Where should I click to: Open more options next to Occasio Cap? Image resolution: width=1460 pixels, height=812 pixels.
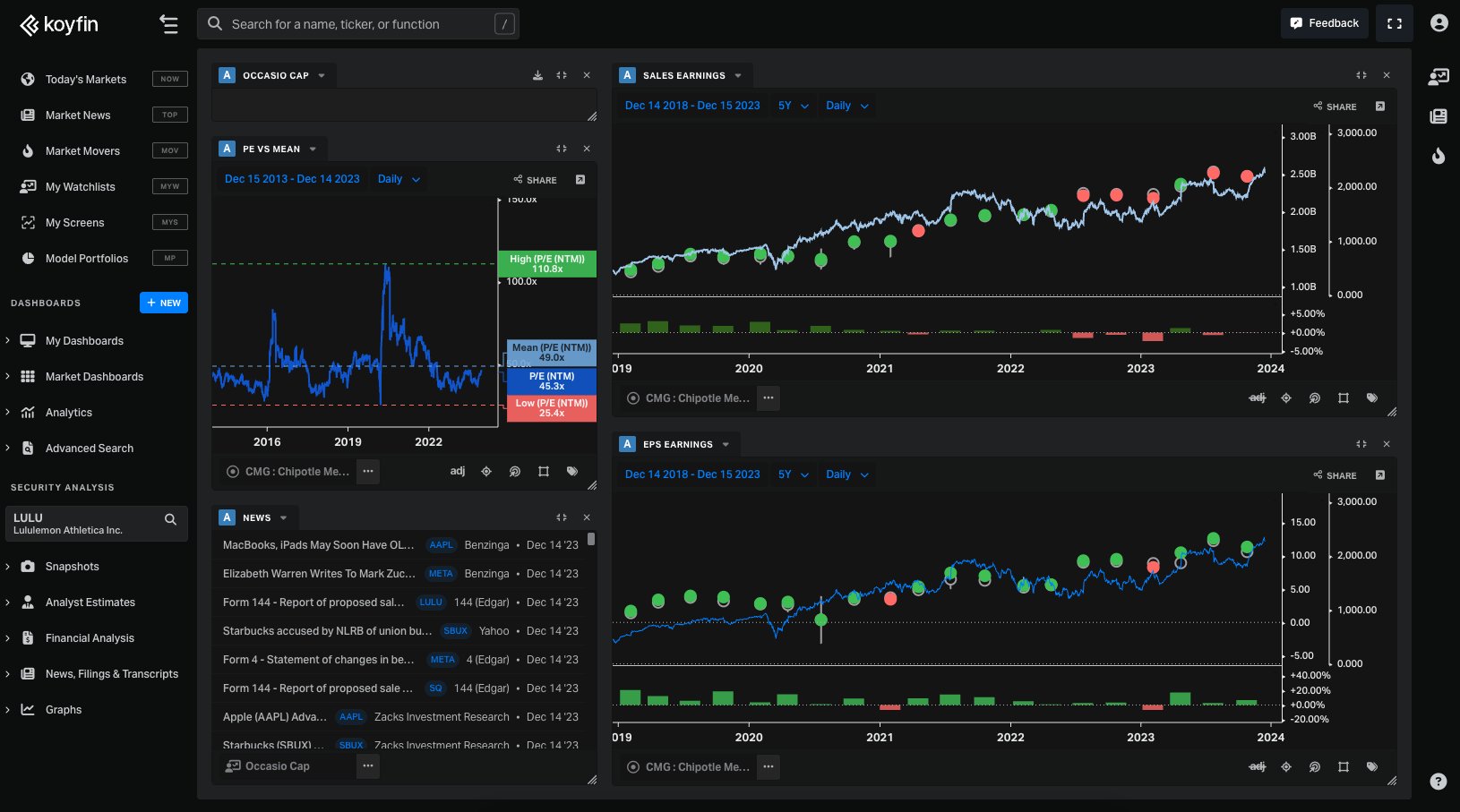coord(368,765)
